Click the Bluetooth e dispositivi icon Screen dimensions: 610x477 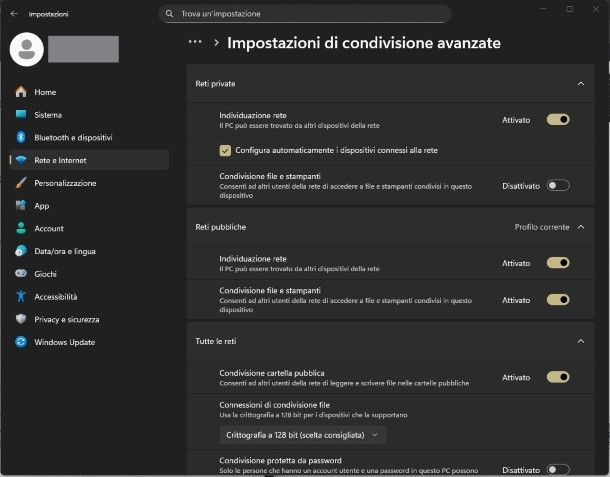click(21, 137)
